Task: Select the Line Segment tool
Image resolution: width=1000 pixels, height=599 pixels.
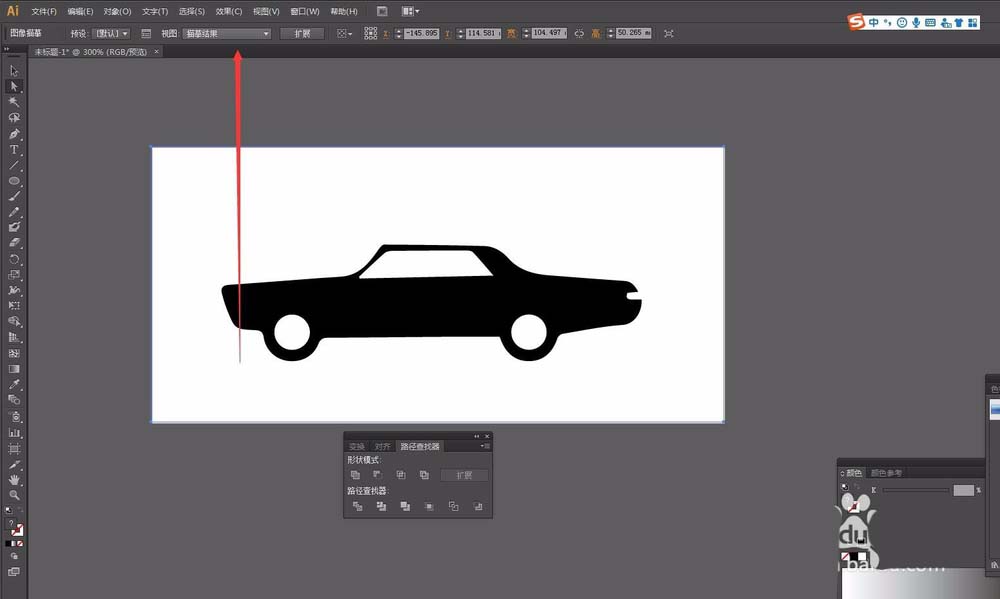Action: 14,165
